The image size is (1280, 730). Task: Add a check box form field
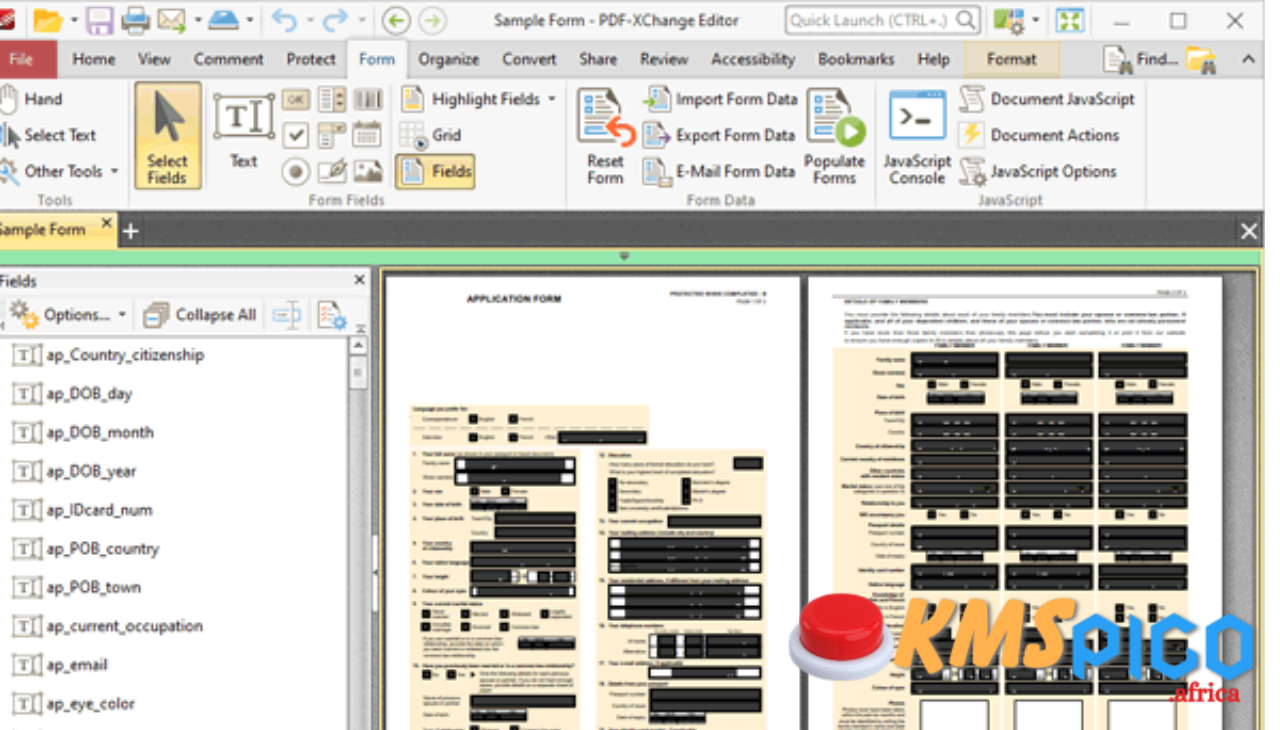(x=295, y=134)
